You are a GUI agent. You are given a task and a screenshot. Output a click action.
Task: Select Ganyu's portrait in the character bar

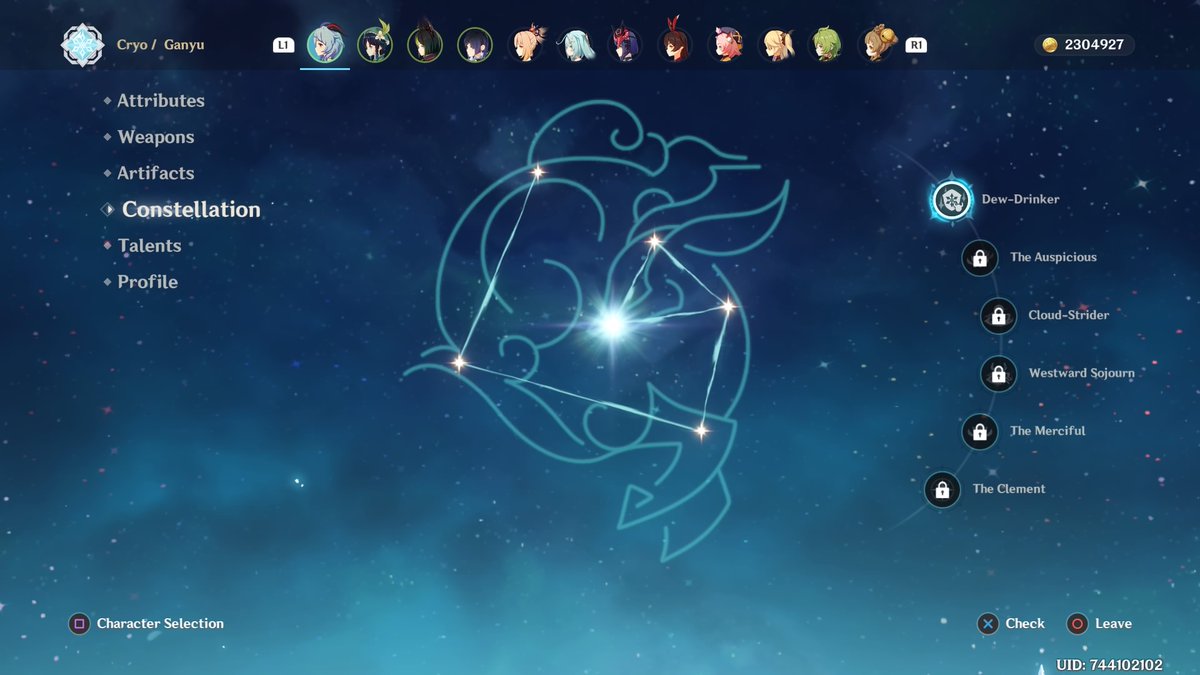point(325,44)
